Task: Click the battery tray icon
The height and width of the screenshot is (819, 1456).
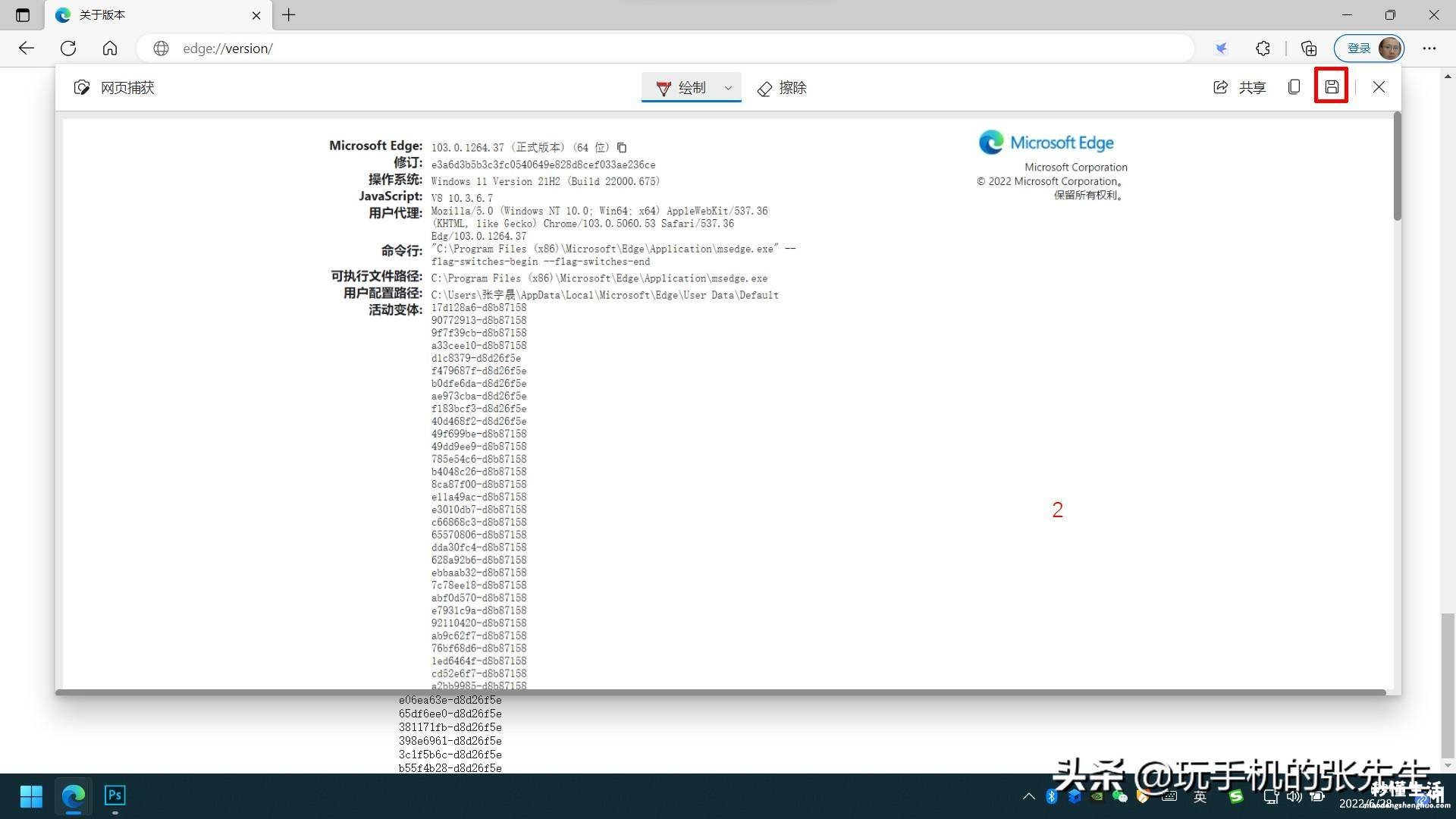Action: tap(1318, 796)
